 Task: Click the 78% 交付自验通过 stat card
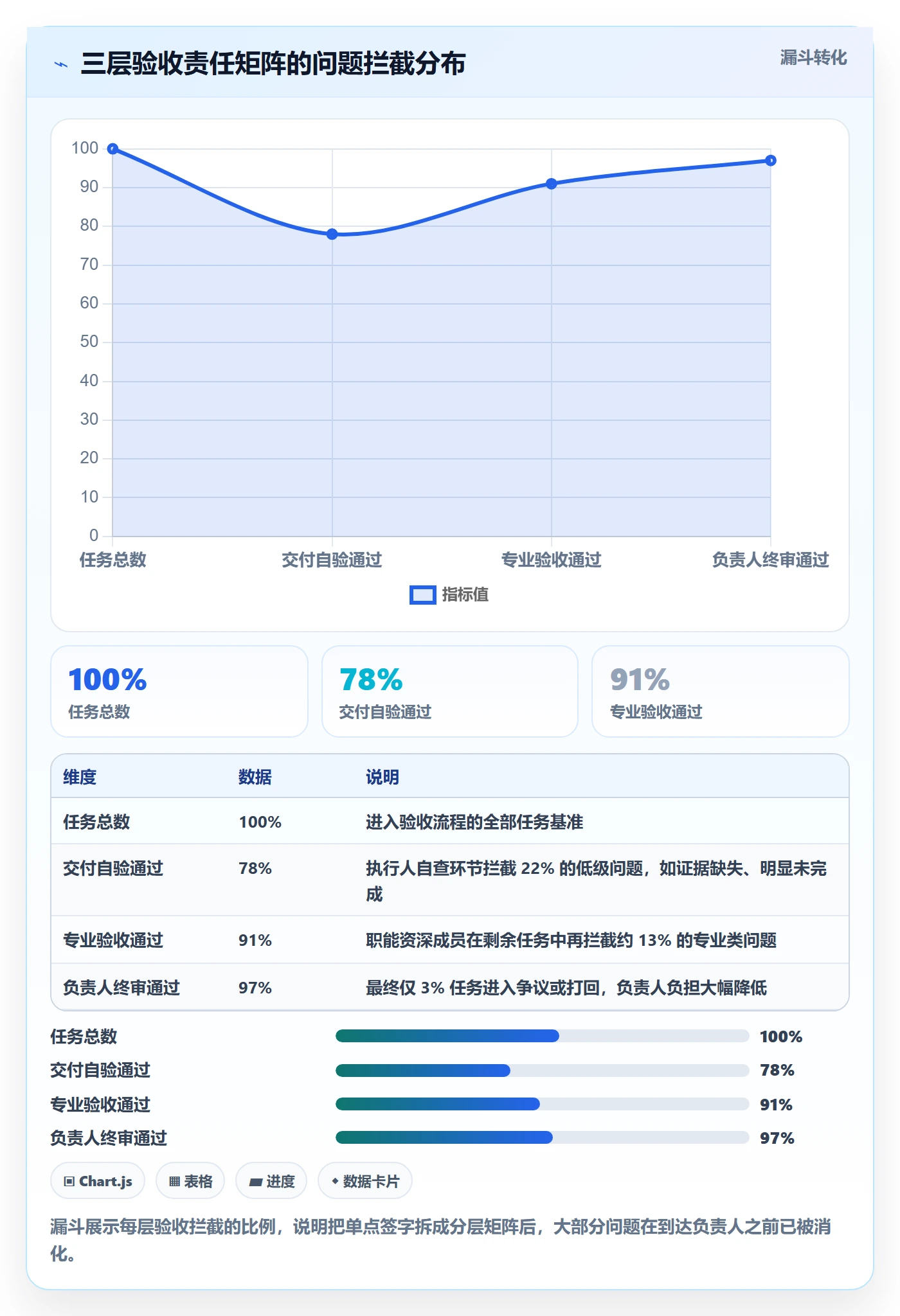450,691
